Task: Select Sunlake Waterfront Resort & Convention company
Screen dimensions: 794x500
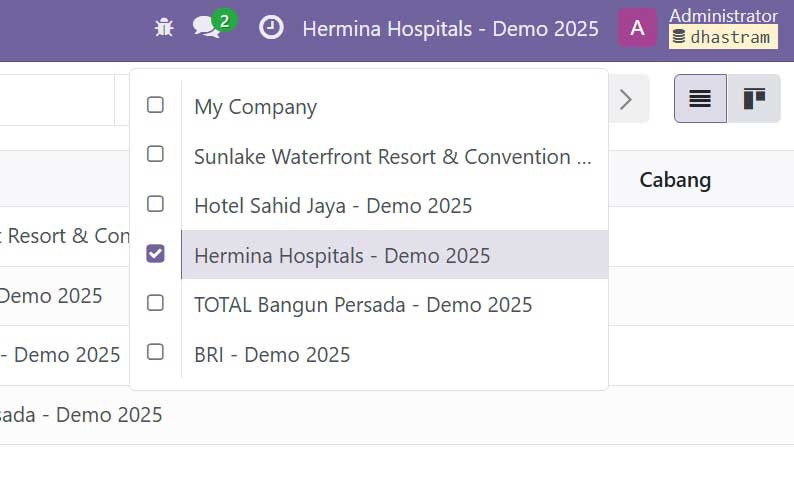Action: click(x=394, y=157)
